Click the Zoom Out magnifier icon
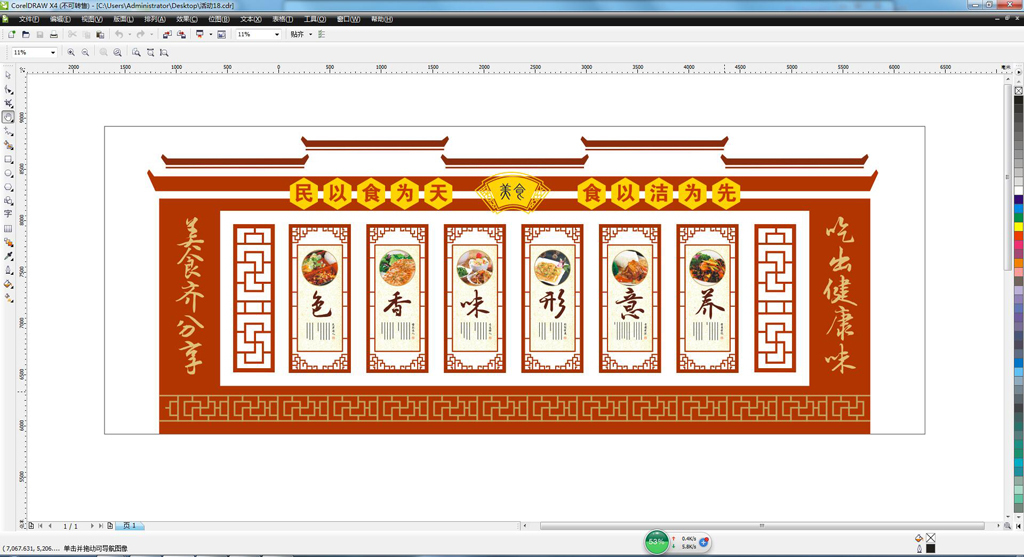 [x=85, y=53]
